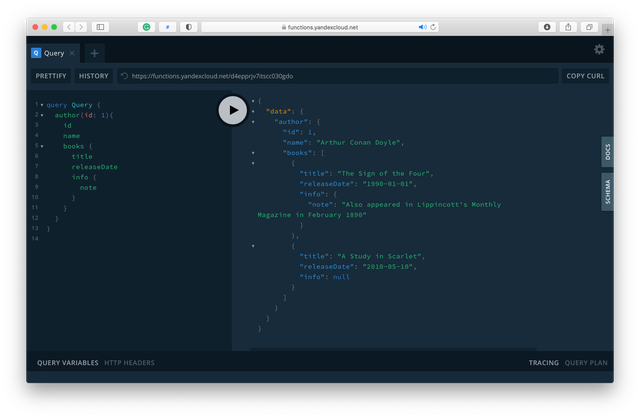Collapse the query Query block on line 1

[x=41, y=105]
